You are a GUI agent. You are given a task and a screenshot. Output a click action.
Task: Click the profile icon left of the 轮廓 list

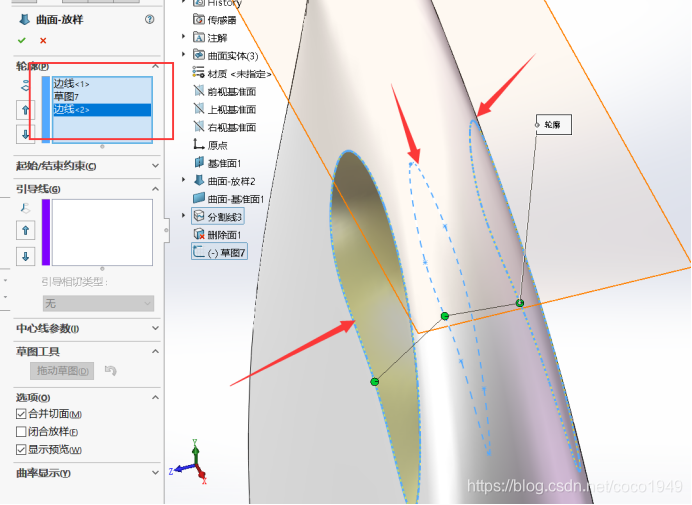[25, 85]
